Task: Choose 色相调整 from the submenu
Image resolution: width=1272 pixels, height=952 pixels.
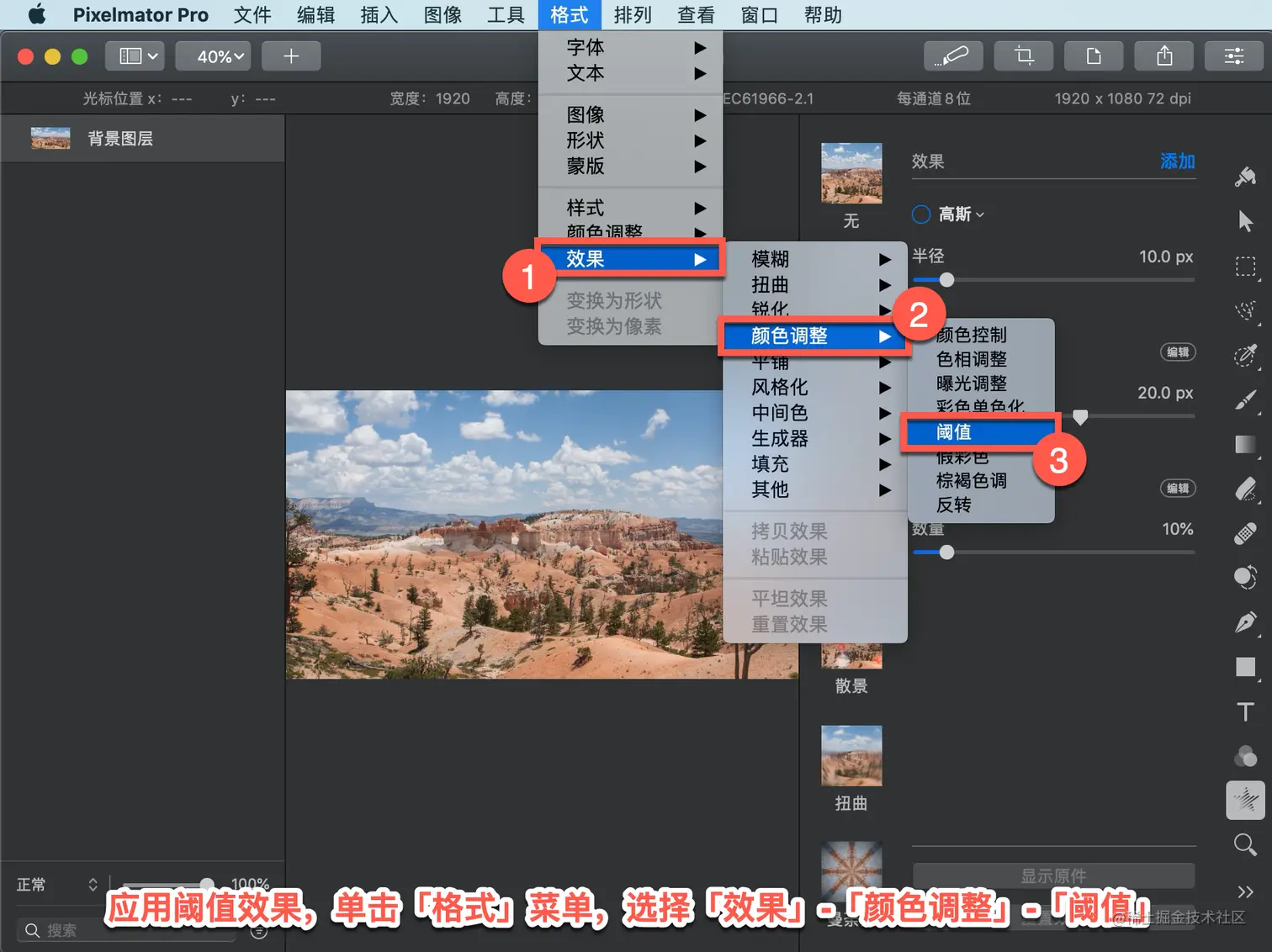Action: (981, 359)
